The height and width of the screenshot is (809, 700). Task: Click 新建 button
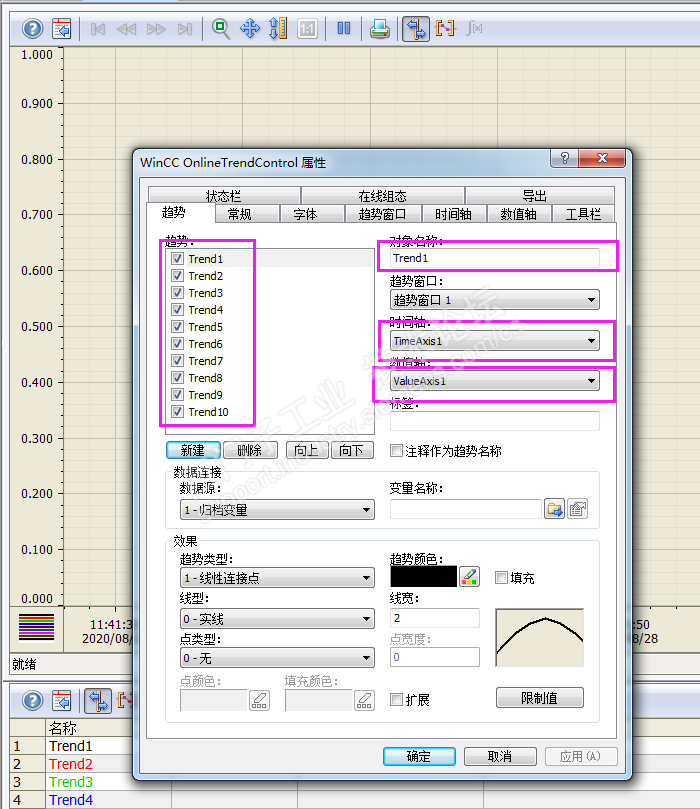pyautogui.click(x=193, y=450)
